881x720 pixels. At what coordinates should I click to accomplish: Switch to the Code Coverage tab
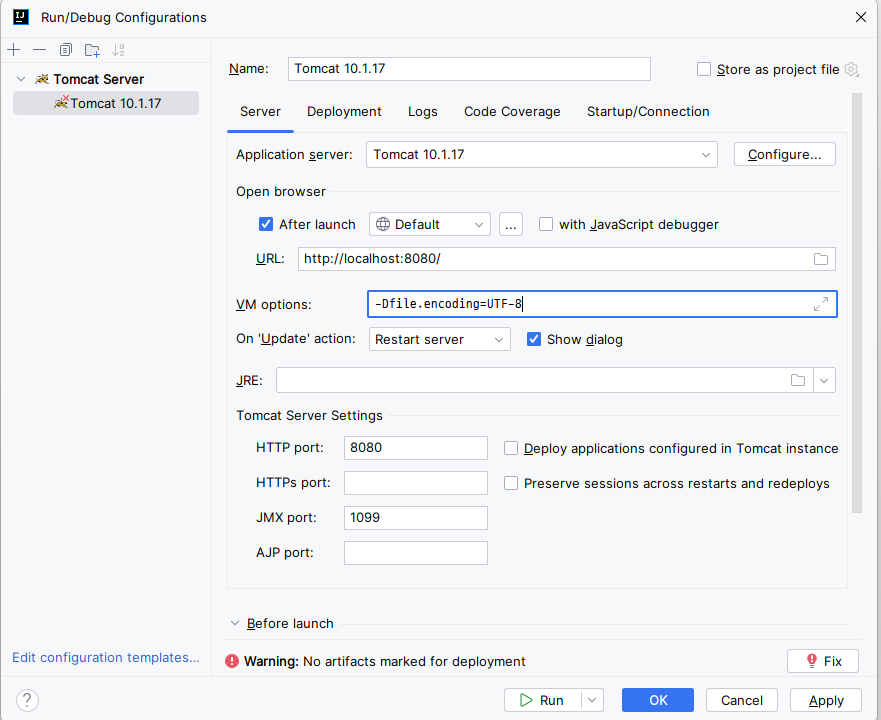512,111
